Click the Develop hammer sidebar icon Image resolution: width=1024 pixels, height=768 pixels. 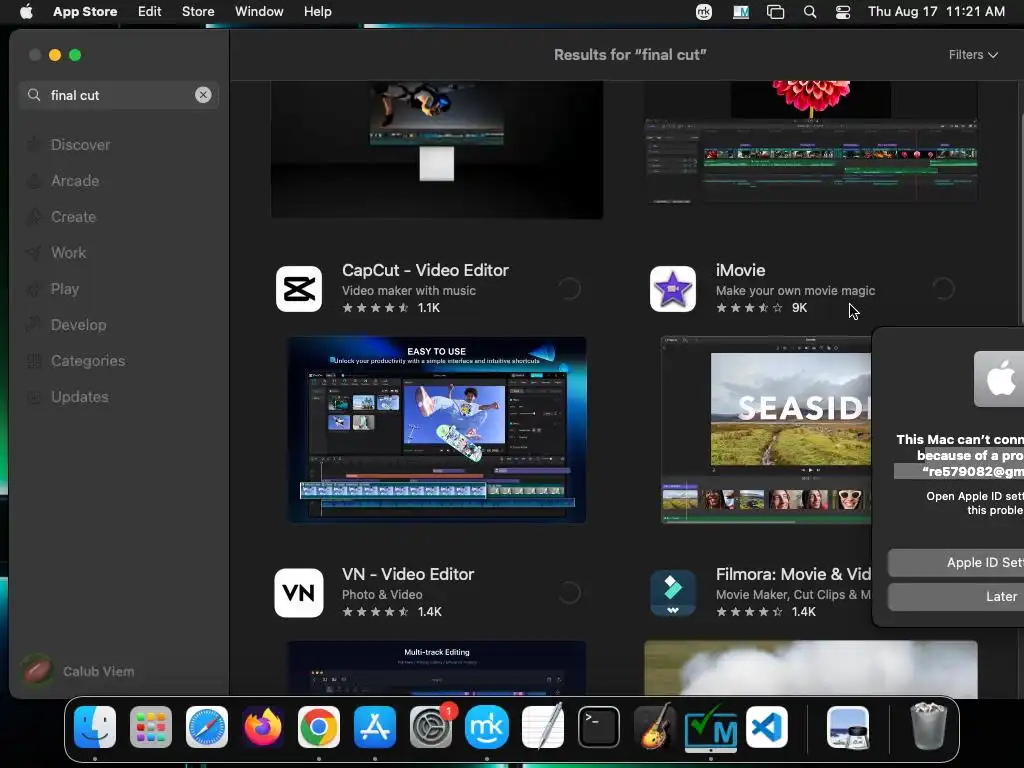[x=34, y=325]
